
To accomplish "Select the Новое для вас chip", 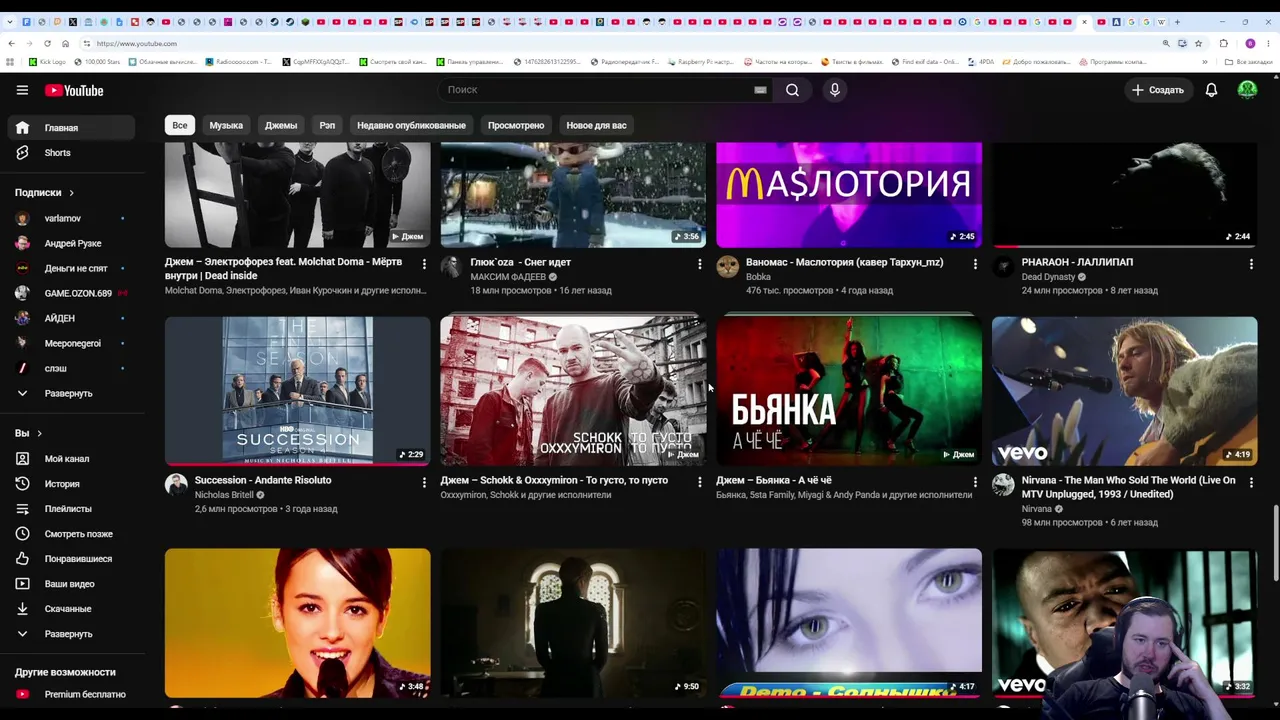I will click(x=596, y=125).
